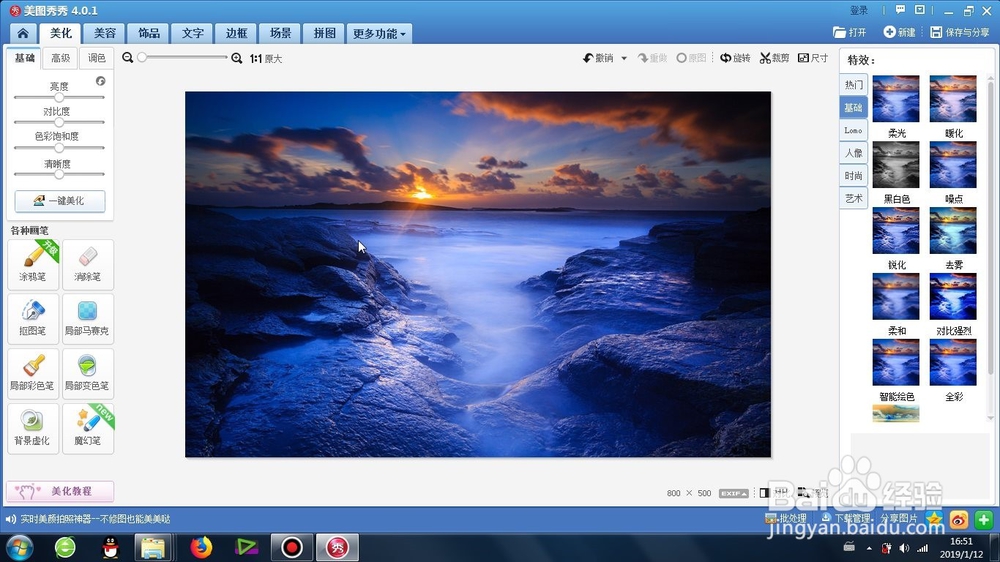Open Firefox from the taskbar
Viewport: 1000px width, 562px height.
point(201,547)
